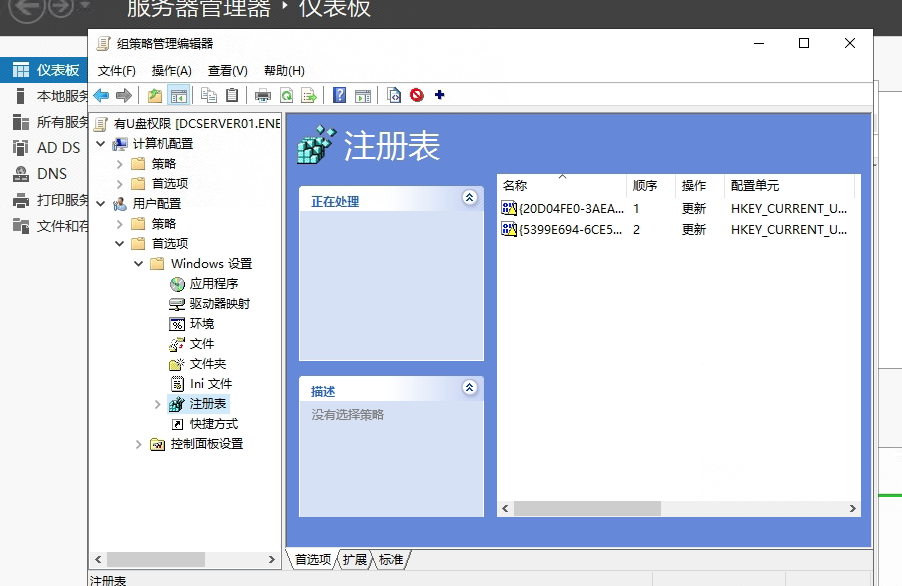Click the Print toolbar icon
Image resolution: width=902 pixels, height=586 pixels.
(x=263, y=95)
